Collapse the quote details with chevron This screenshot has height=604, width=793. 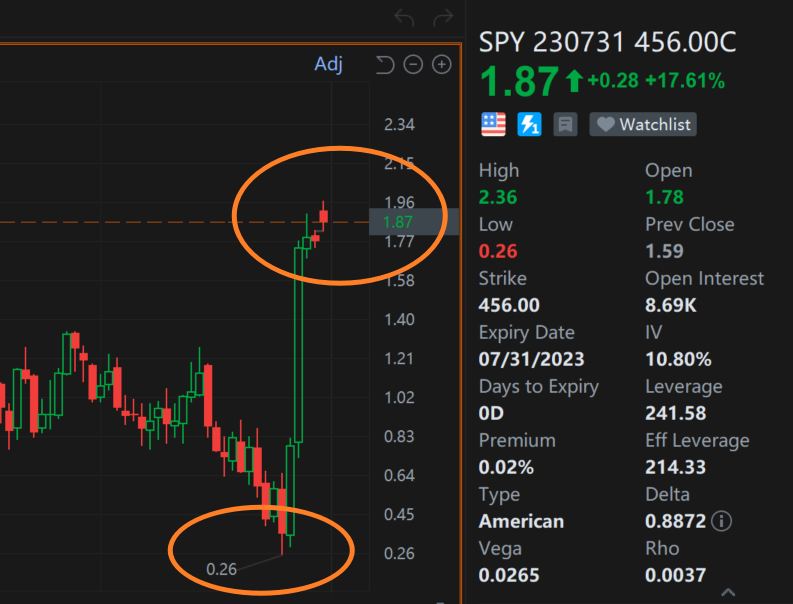728,592
